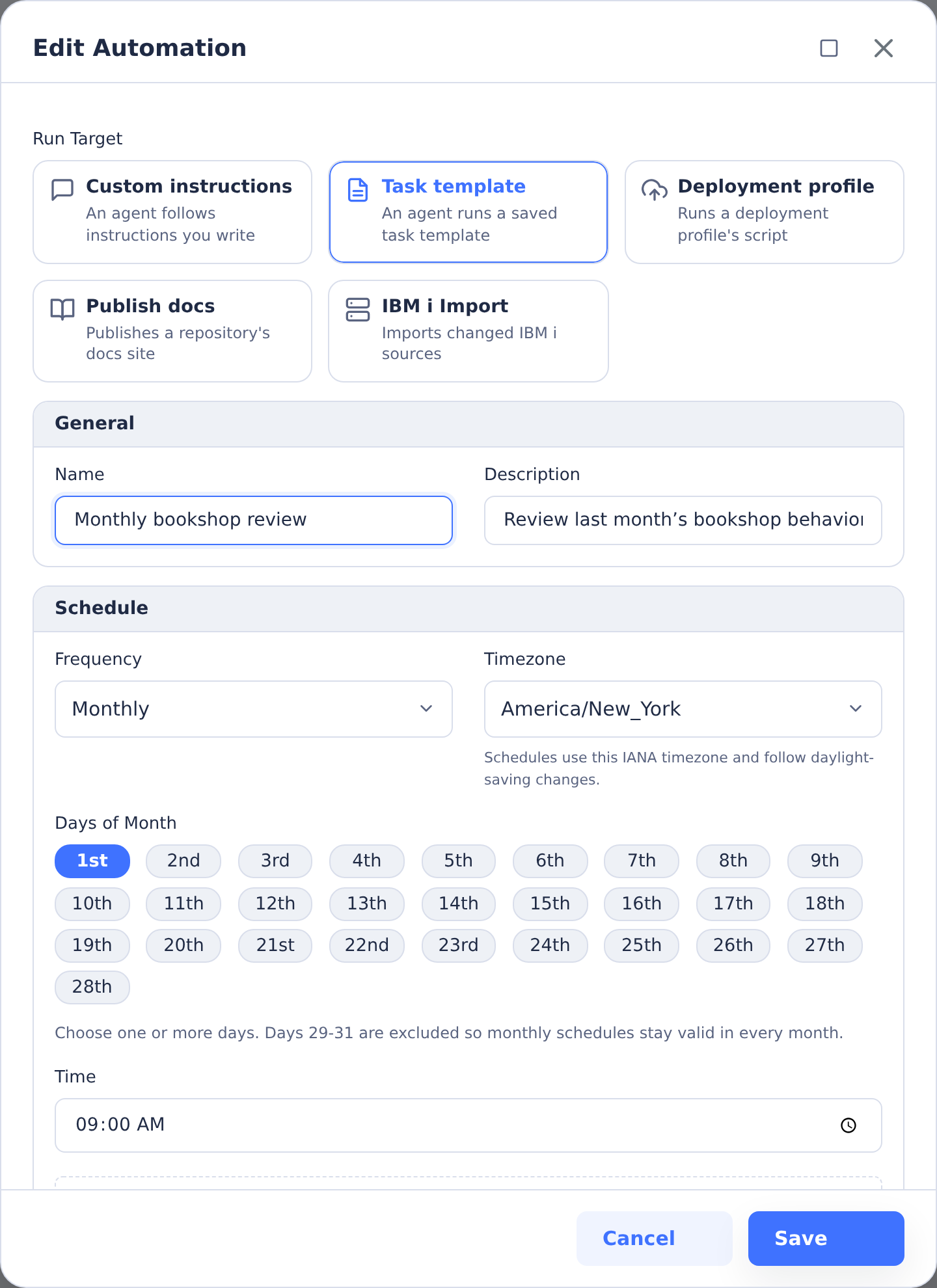Screen dimensions: 937x1288
Task: Save the automation changes
Action: [x=826, y=1239]
